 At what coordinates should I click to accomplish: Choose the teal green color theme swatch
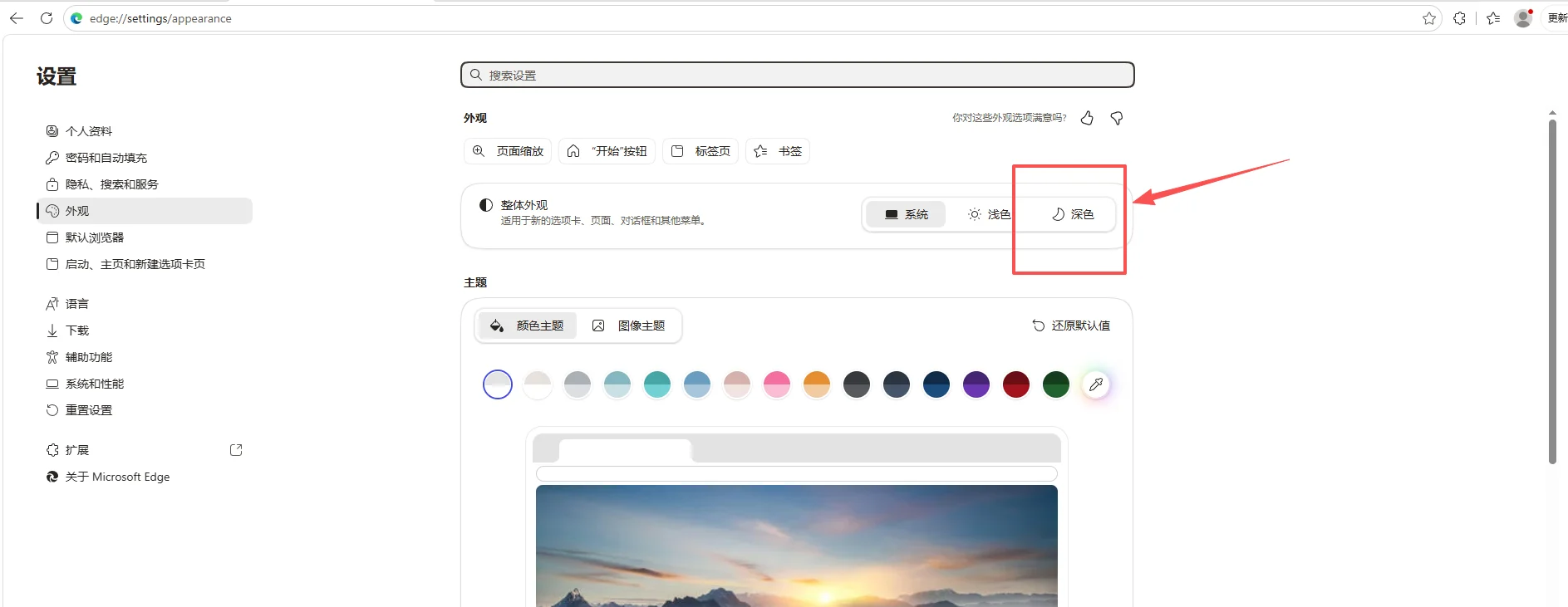[x=657, y=384]
